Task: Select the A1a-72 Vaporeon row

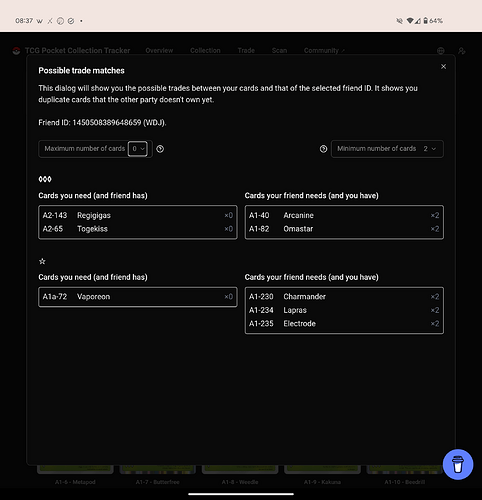Action: pos(138,297)
